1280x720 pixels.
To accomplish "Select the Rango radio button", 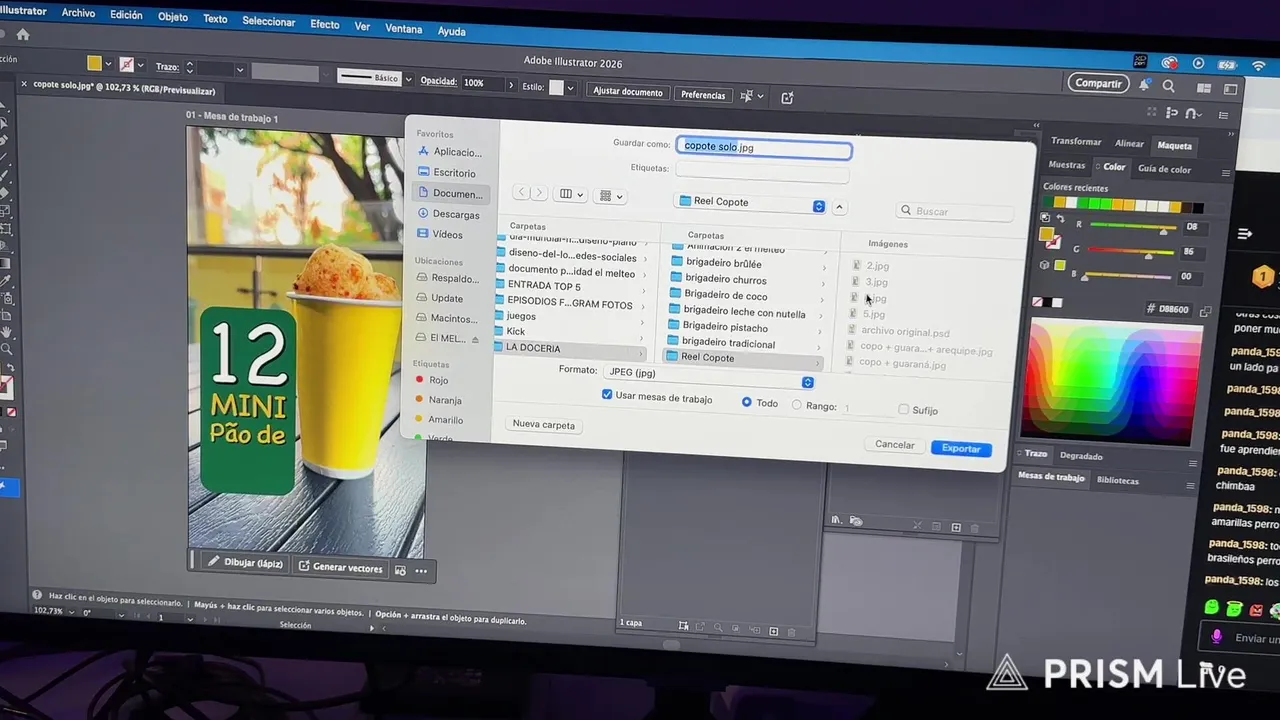I will 796,406.
